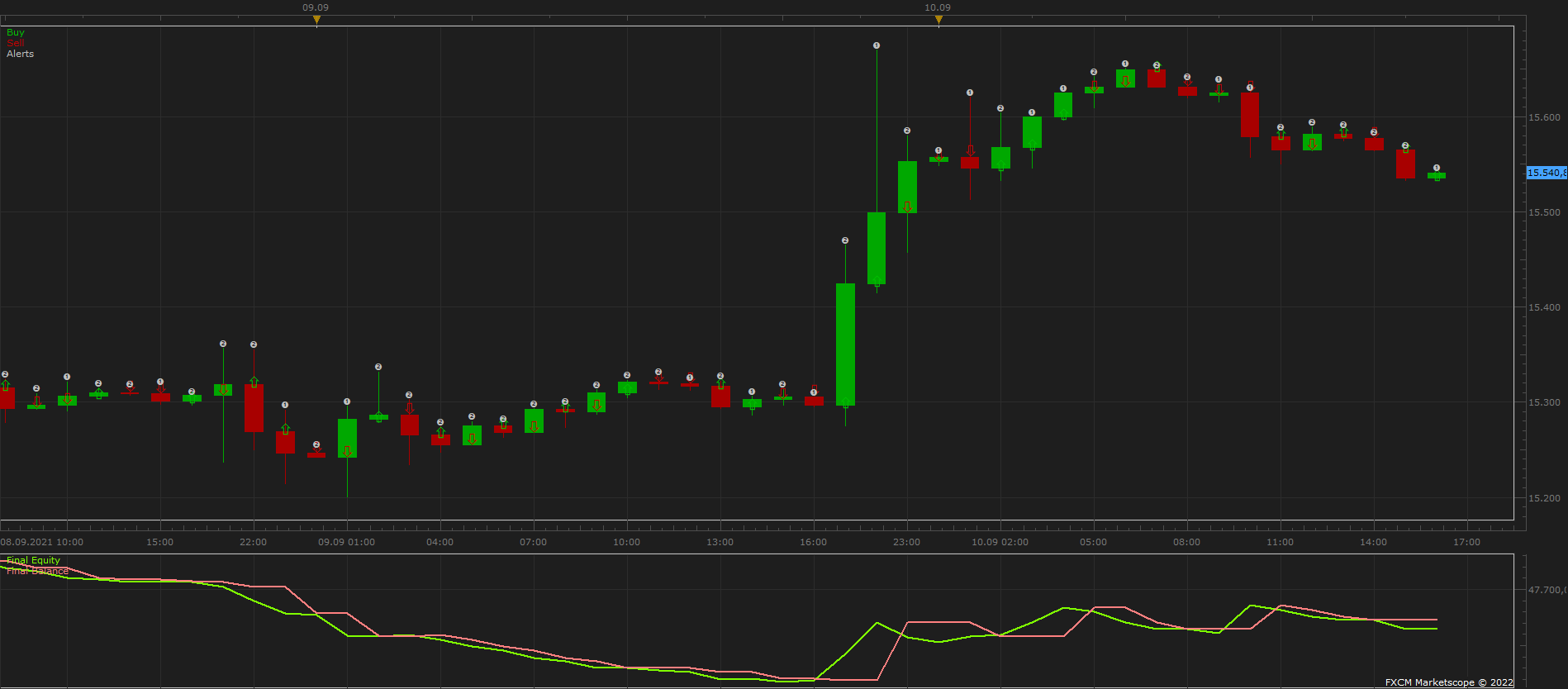Click the 07:00 time axis label
Image resolution: width=1568 pixels, height=689 pixels.
[x=534, y=542]
